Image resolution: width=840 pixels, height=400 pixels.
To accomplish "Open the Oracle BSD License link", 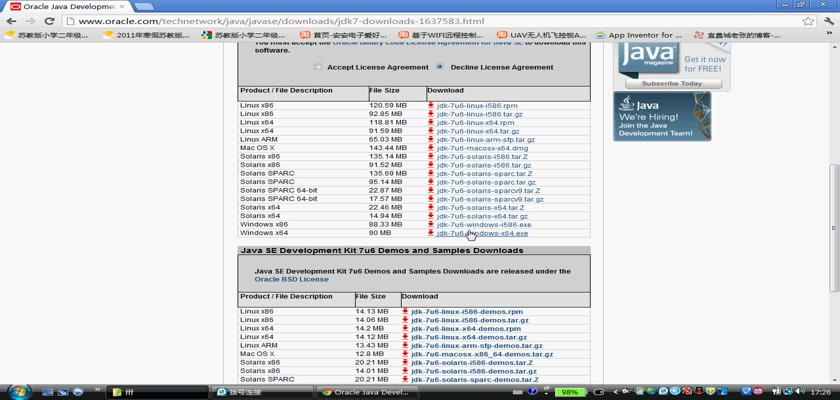I will coord(291,280).
